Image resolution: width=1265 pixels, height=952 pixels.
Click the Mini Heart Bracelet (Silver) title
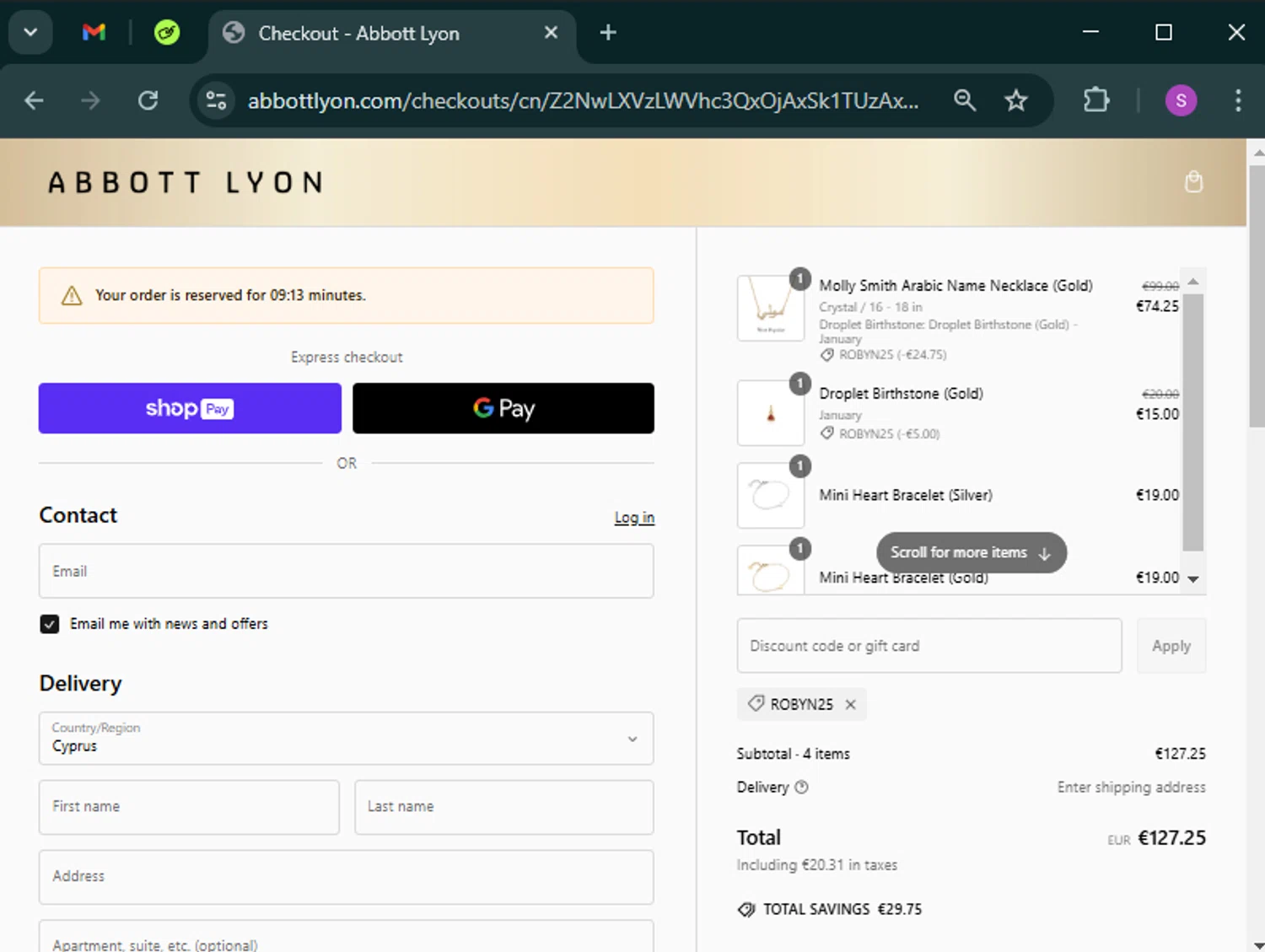coord(906,495)
